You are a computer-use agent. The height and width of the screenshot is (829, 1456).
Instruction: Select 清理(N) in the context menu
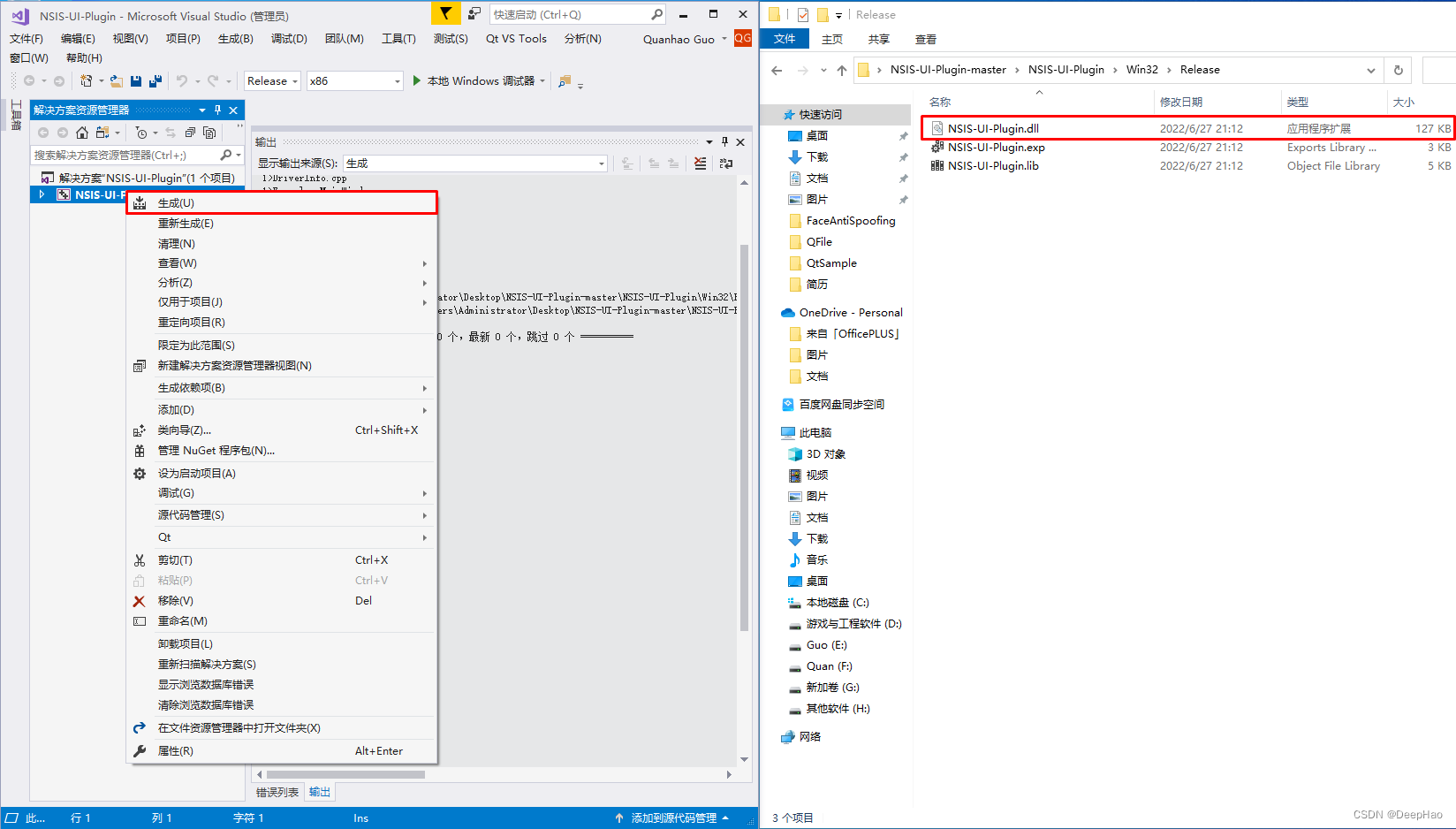click(x=282, y=243)
